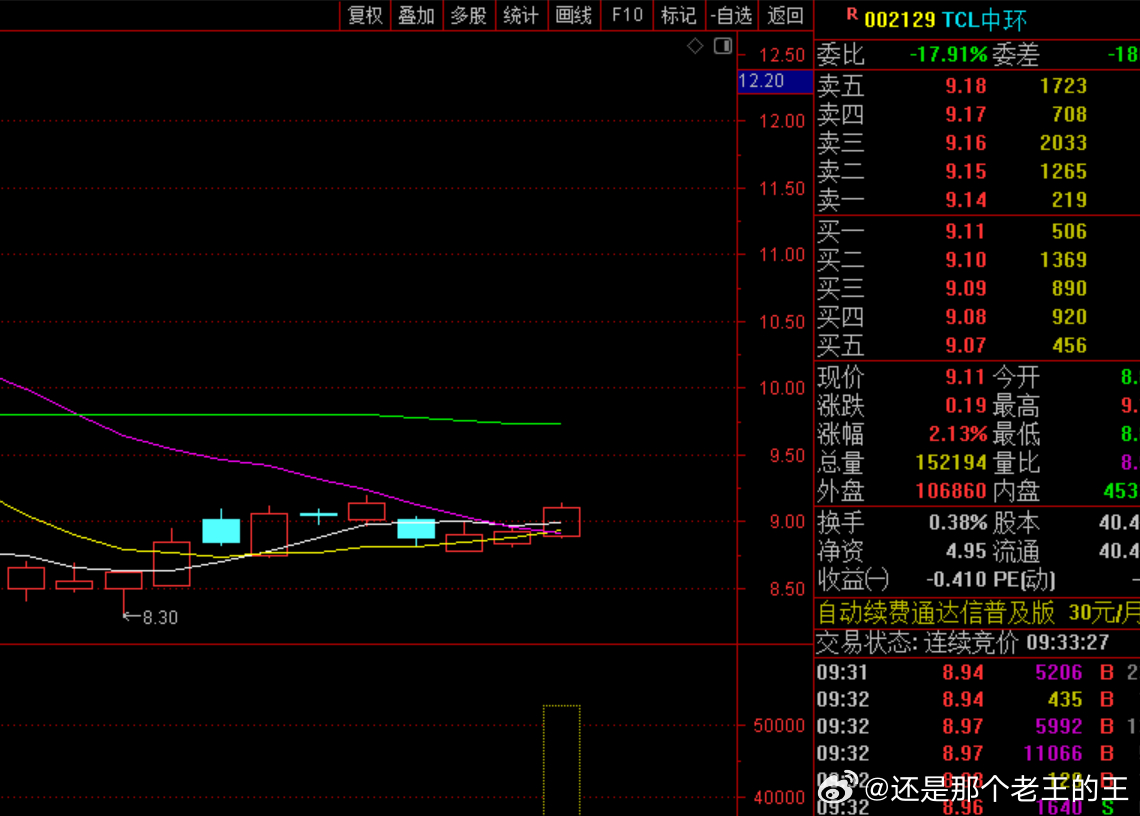Image resolution: width=1140 pixels, height=816 pixels.
Task: Click 卖五 volume 1723
Action: point(1063,86)
